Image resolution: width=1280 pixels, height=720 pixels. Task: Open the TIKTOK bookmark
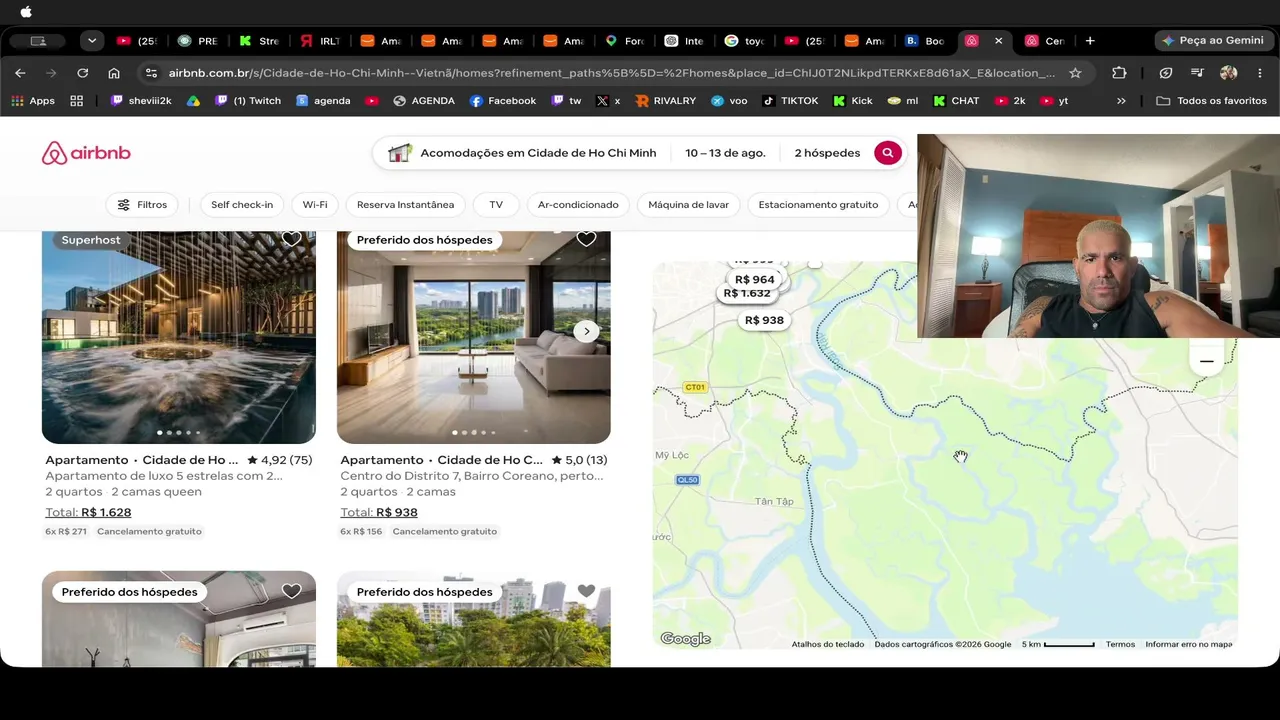coord(790,101)
